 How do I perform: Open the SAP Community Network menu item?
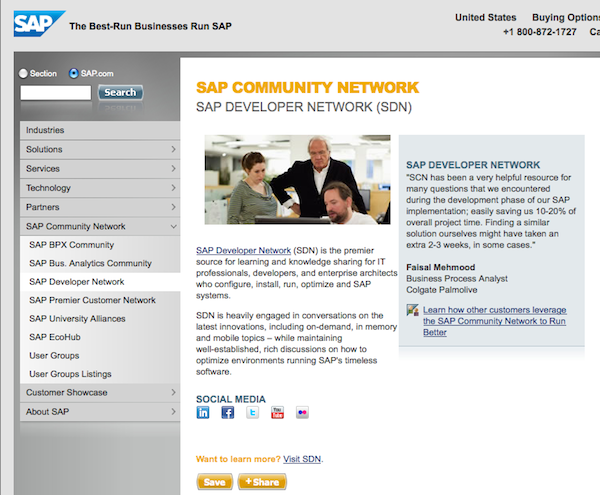pyautogui.click(x=100, y=226)
